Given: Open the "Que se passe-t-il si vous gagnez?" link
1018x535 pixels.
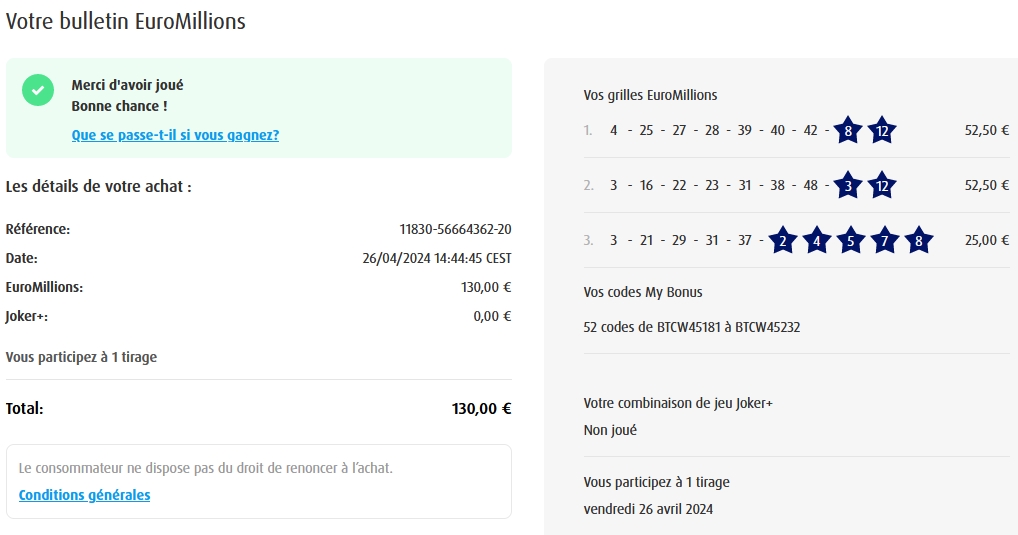Looking at the screenshot, I should (175, 135).
